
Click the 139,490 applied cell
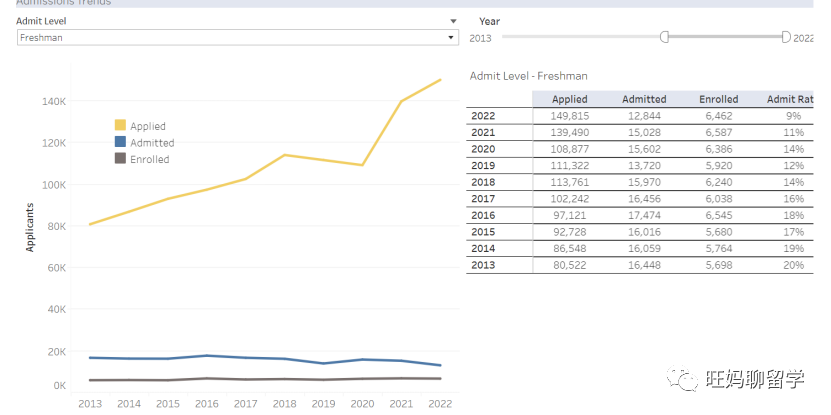[570, 133]
